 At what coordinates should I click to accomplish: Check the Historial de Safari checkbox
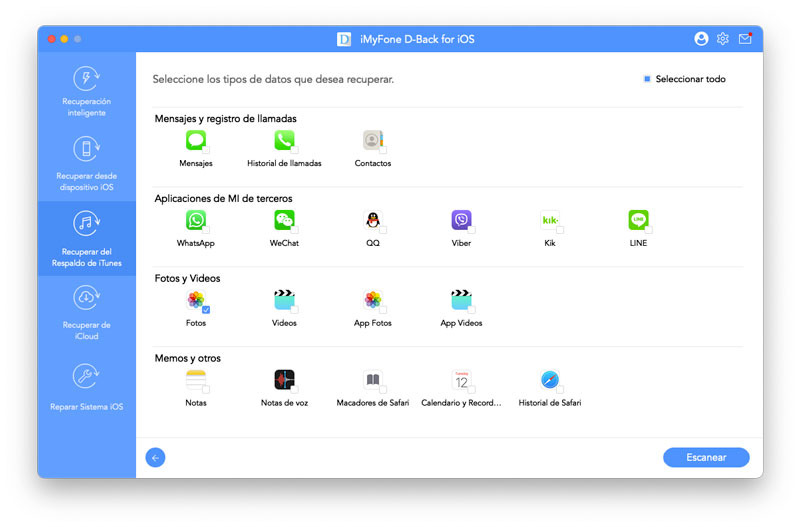pyautogui.click(x=560, y=390)
